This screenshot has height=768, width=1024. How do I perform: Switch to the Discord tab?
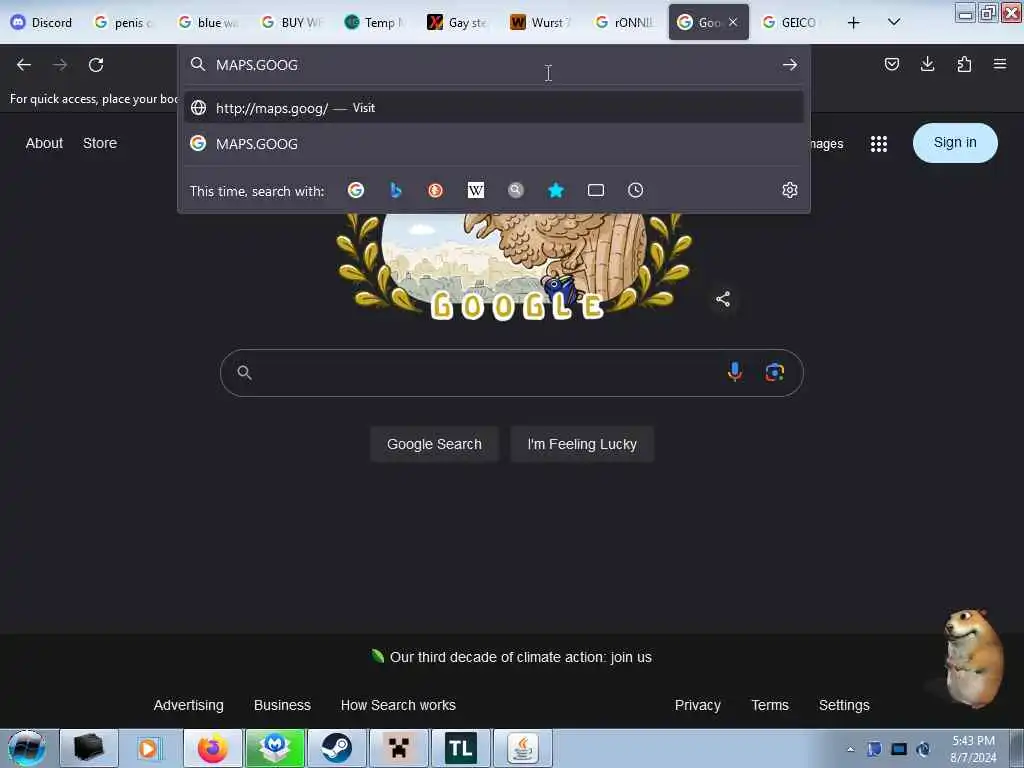pyautogui.click(x=42, y=23)
